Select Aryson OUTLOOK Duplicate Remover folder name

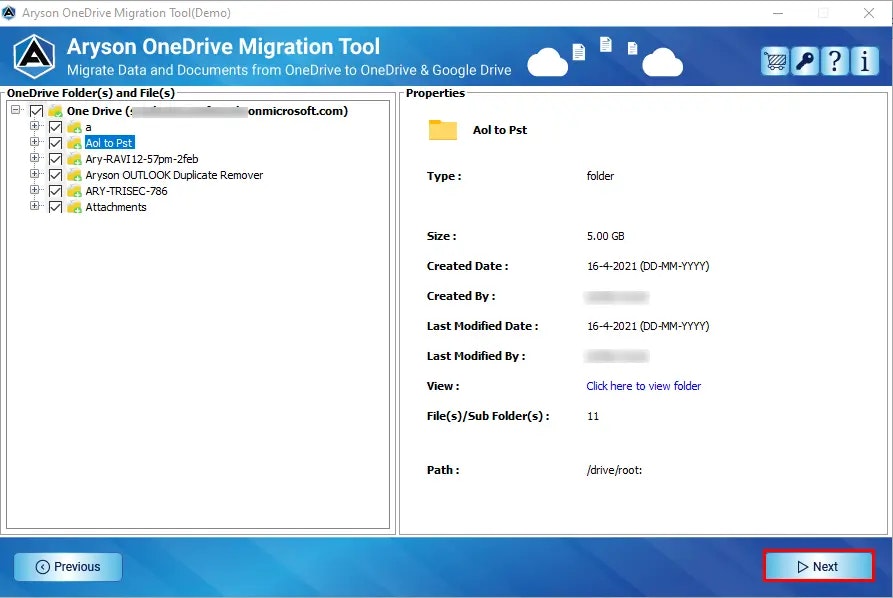174,175
